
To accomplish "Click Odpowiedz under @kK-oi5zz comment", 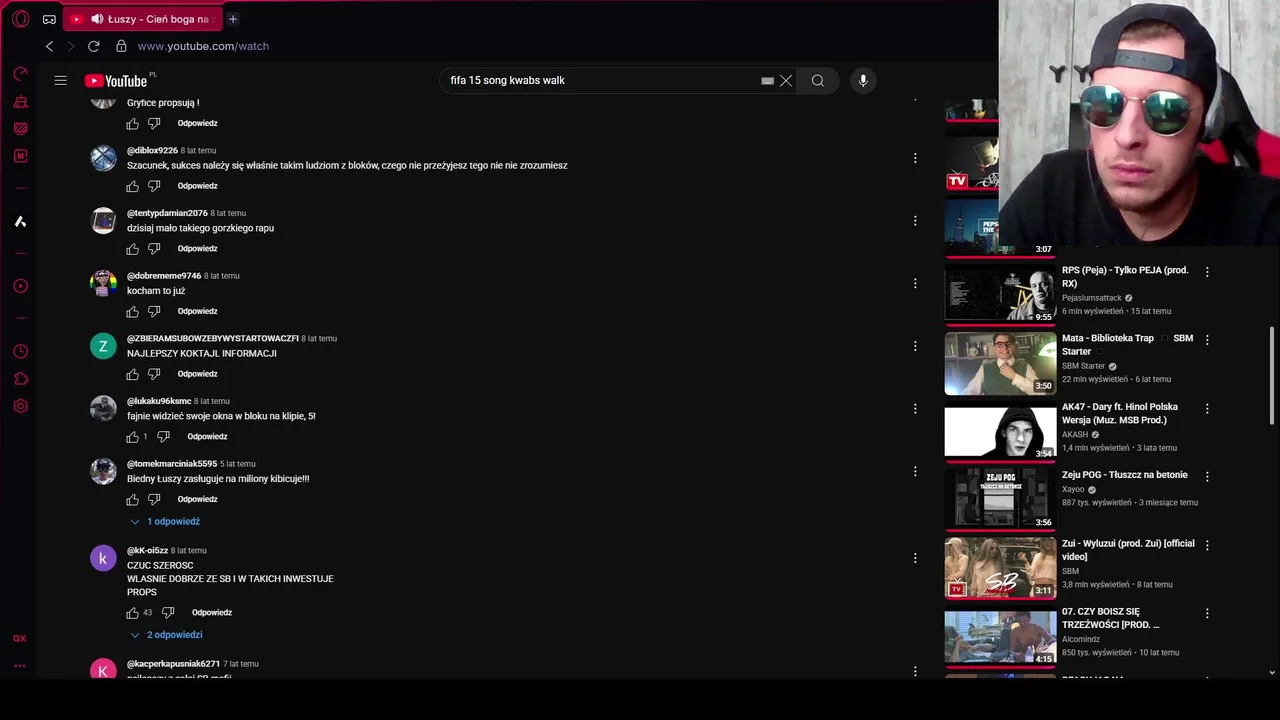I will (212, 612).
